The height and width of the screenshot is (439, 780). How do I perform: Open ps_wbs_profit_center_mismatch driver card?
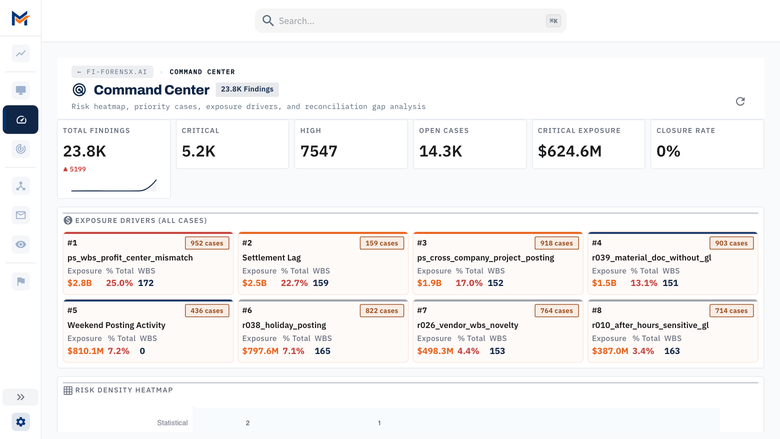[148, 263]
